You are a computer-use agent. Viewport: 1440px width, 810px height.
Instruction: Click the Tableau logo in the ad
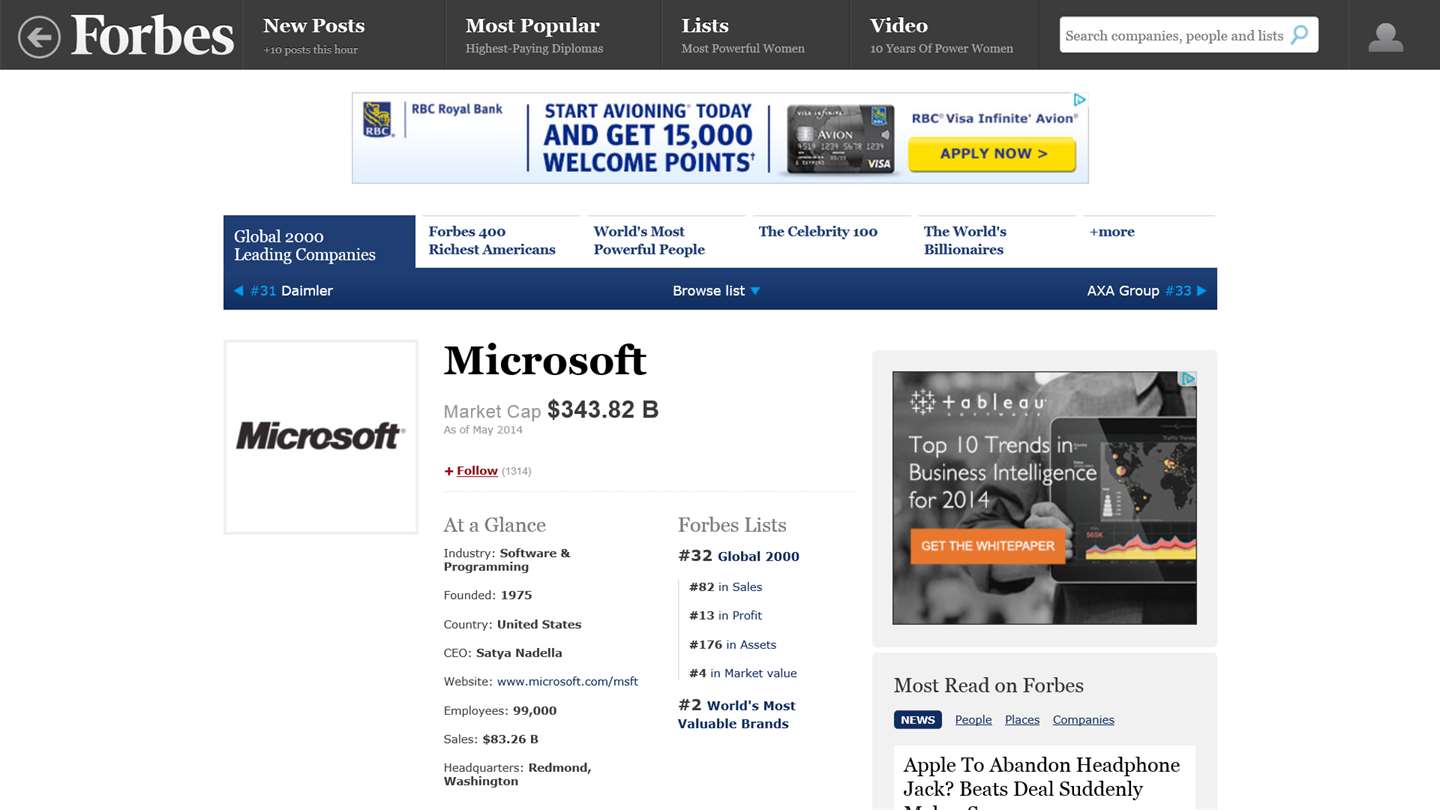[978, 403]
